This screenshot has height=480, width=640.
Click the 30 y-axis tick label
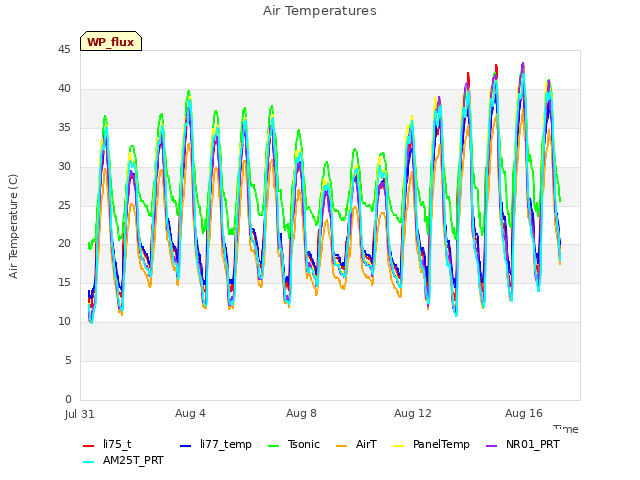click(x=64, y=166)
